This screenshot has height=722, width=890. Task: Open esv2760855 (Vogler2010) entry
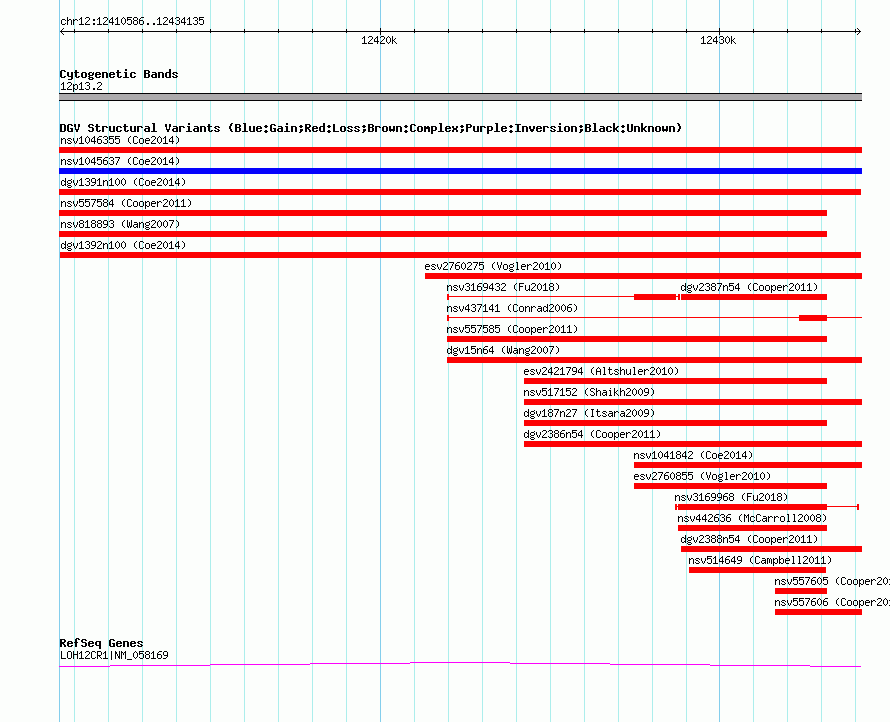(x=702, y=476)
